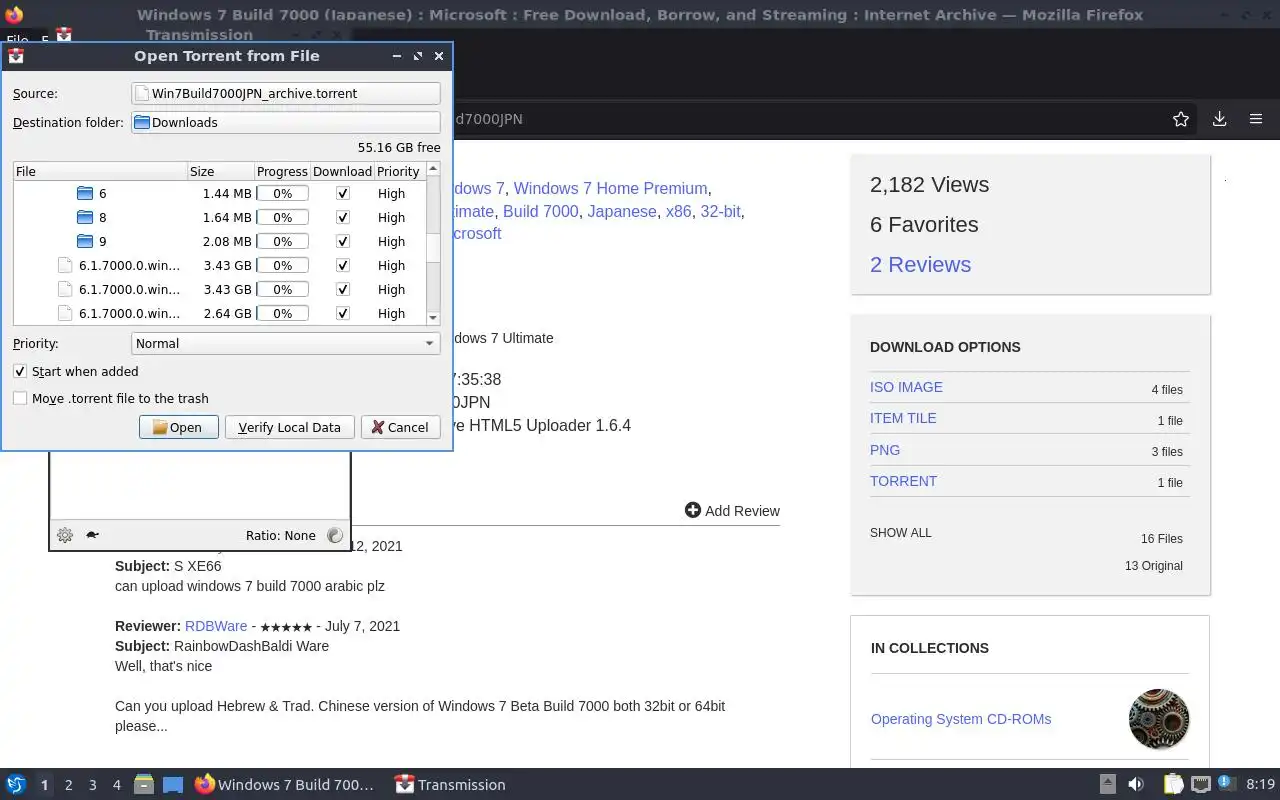Open the update notifier tray icon

click(1227, 784)
